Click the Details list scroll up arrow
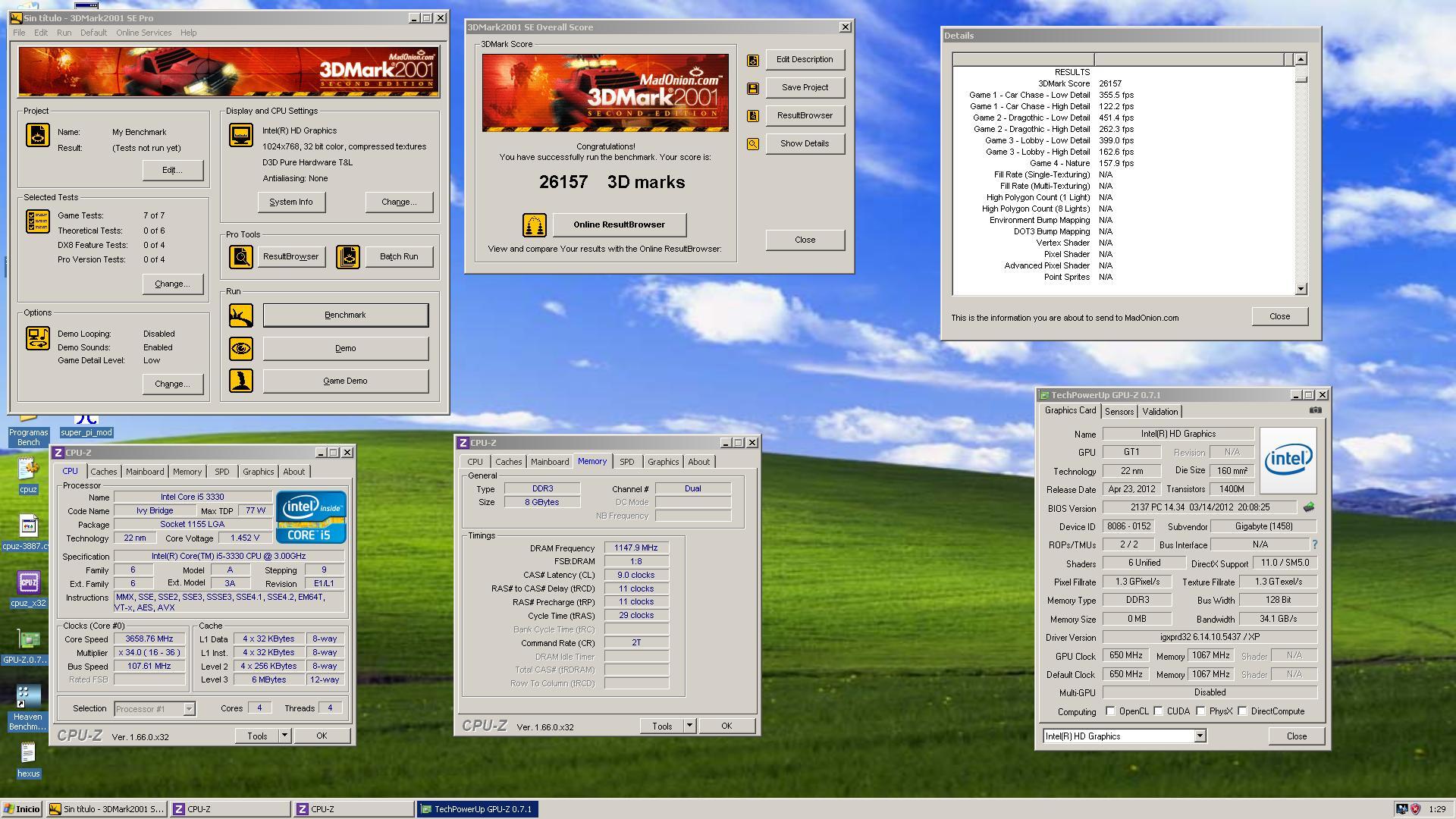The width and height of the screenshot is (1456, 819). click(1301, 59)
